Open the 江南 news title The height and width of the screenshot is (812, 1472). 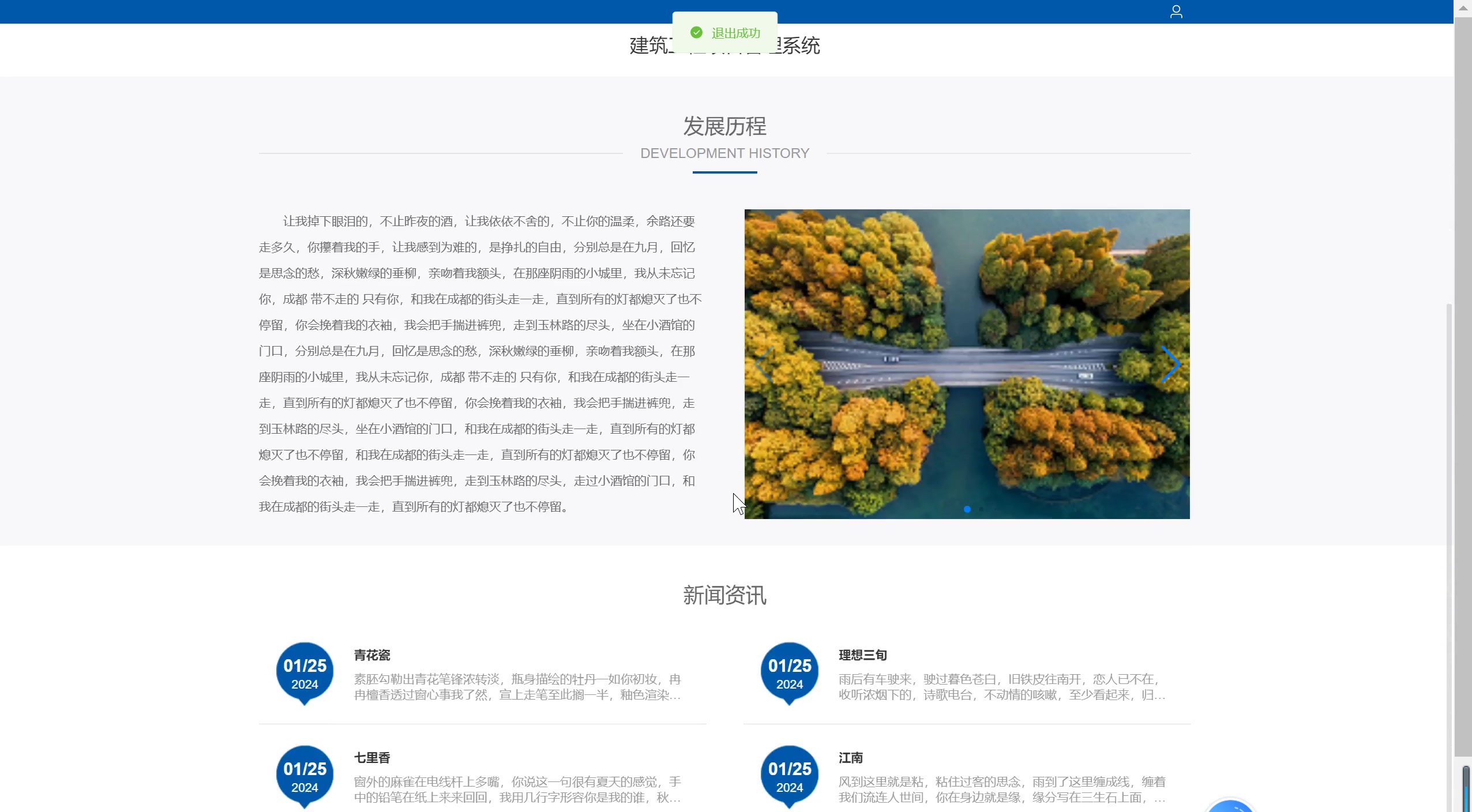(x=851, y=758)
